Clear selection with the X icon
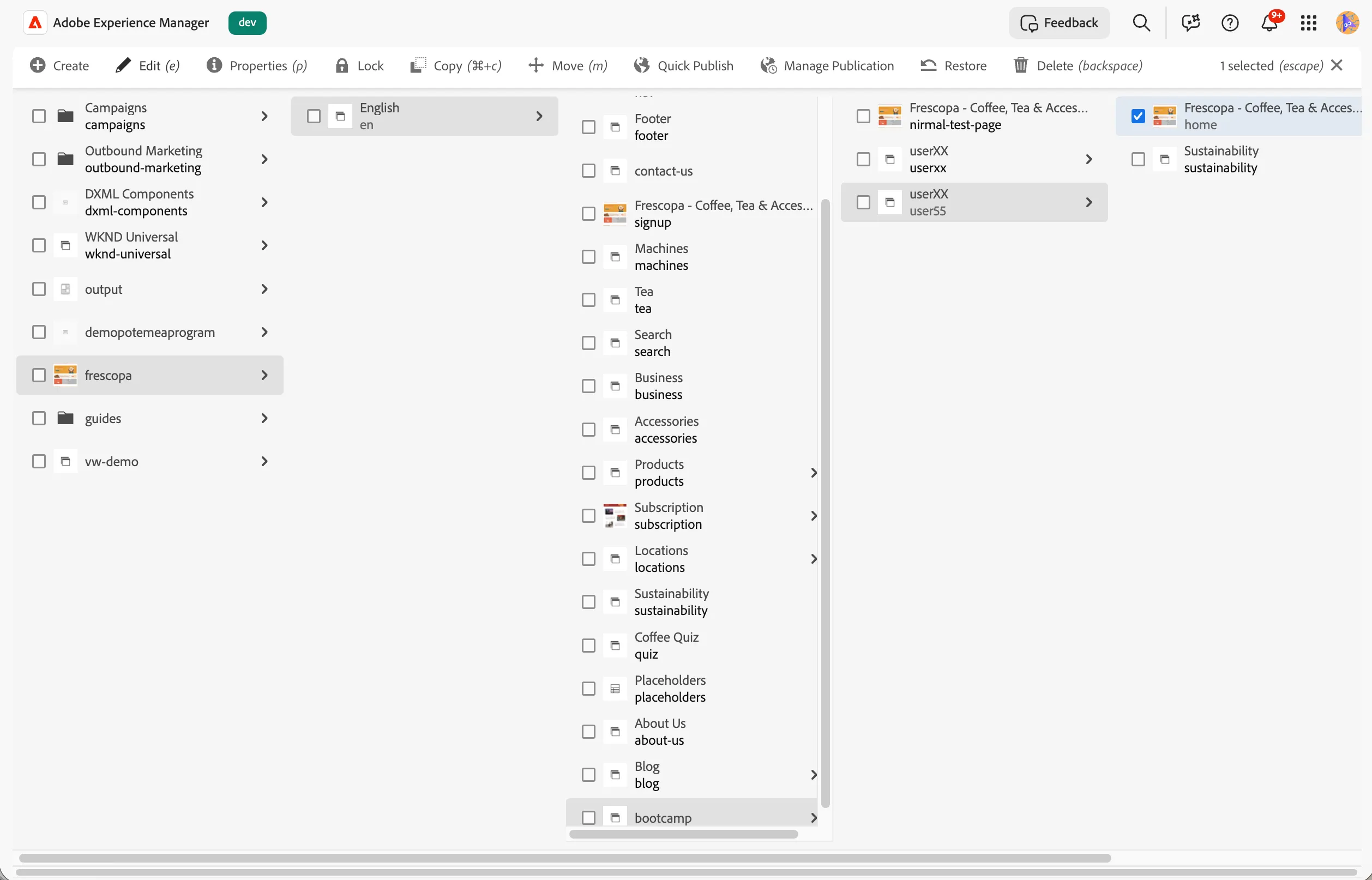Screen dimensions: 1372x880 (x=1337, y=65)
